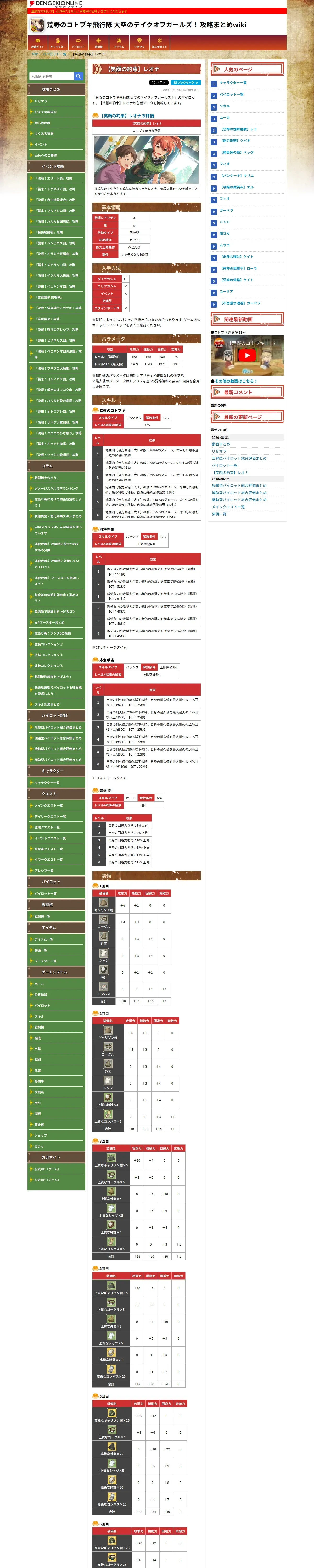Viewport: 314px width, 1568px height.
Task: Open the パイロット top navigation item
Action: click(78, 43)
